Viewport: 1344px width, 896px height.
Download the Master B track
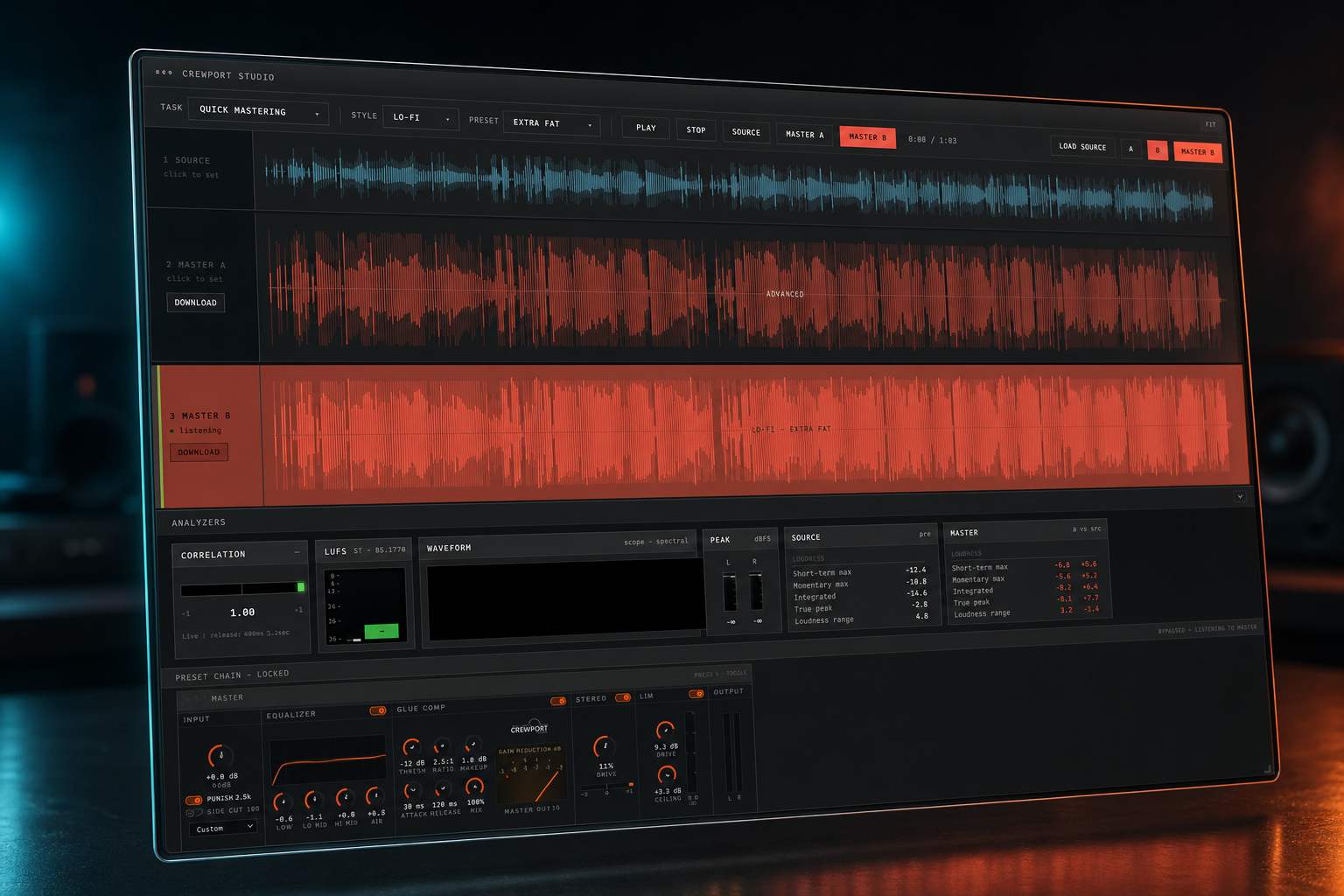click(199, 452)
